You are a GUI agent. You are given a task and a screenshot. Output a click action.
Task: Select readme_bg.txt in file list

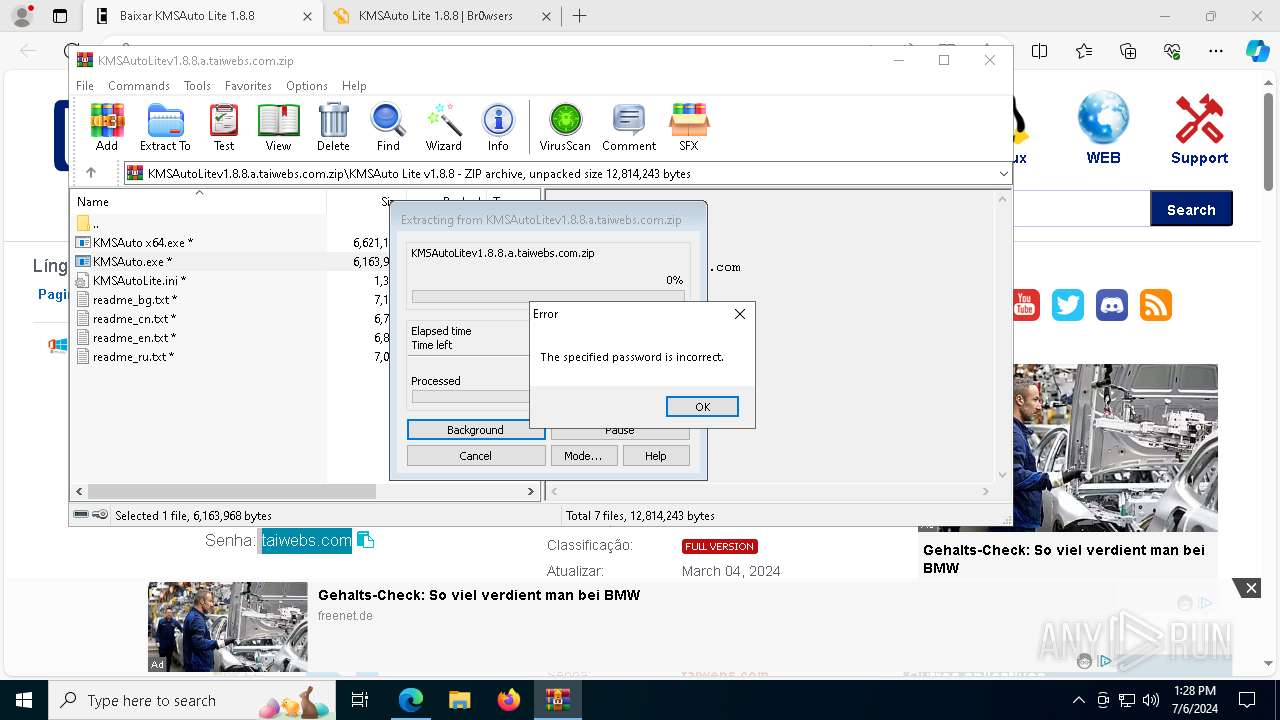tap(127, 299)
